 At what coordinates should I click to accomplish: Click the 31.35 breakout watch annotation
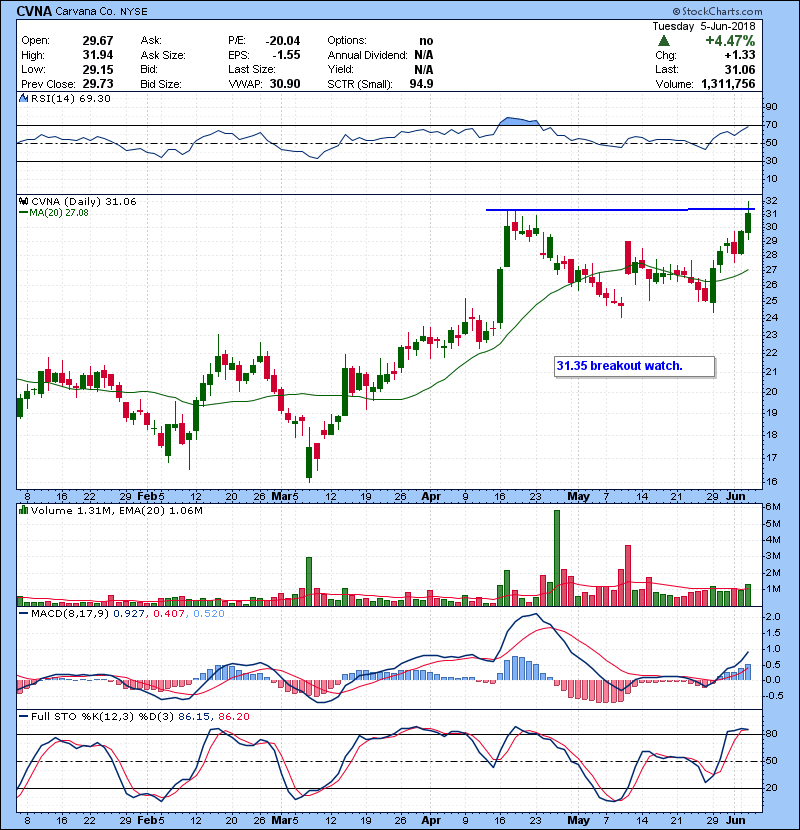[x=619, y=366]
